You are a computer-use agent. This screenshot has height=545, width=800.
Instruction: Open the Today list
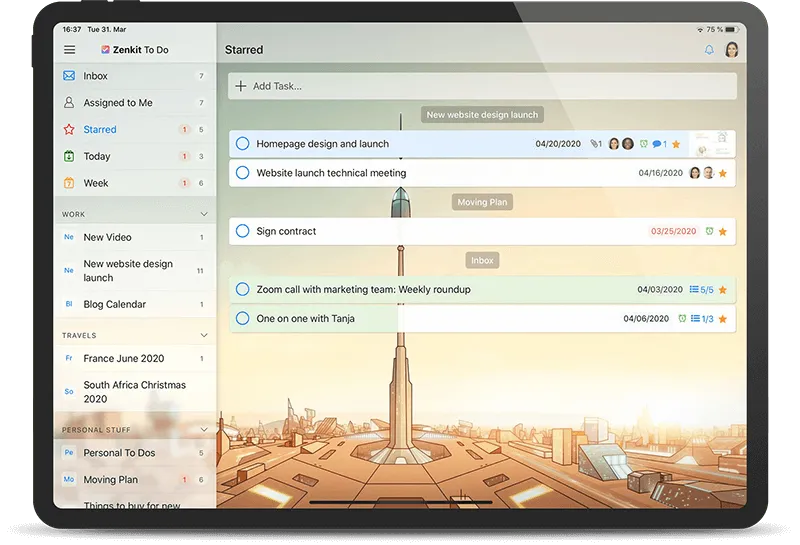[135, 156]
